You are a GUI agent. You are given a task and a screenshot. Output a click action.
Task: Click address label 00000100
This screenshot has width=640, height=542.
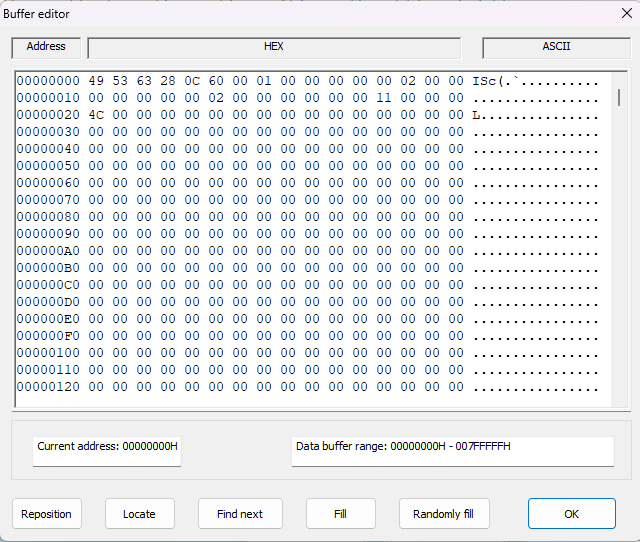[x=48, y=353]
